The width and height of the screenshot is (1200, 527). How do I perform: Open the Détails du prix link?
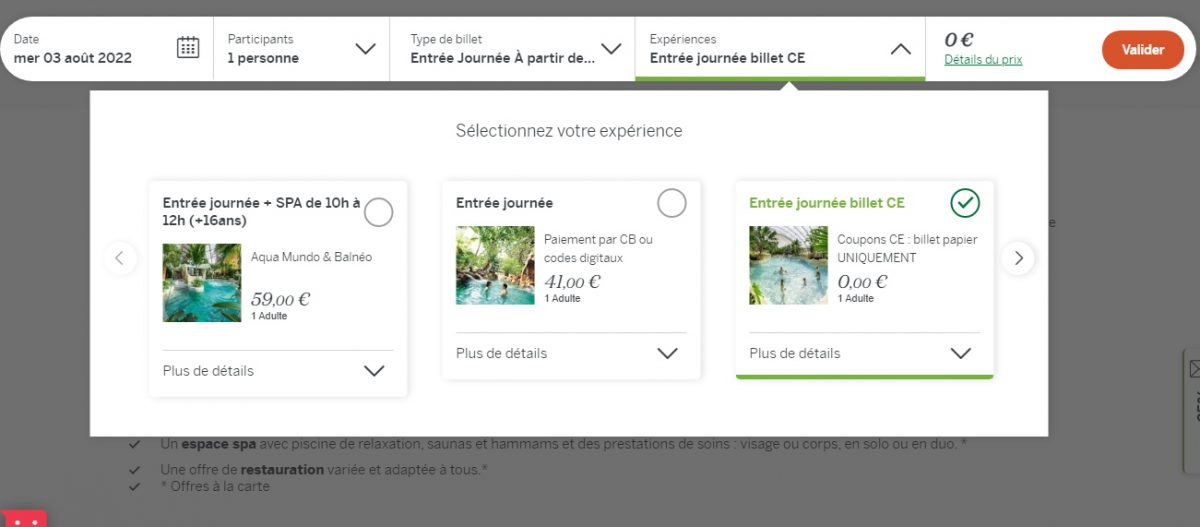click(982, 60)
